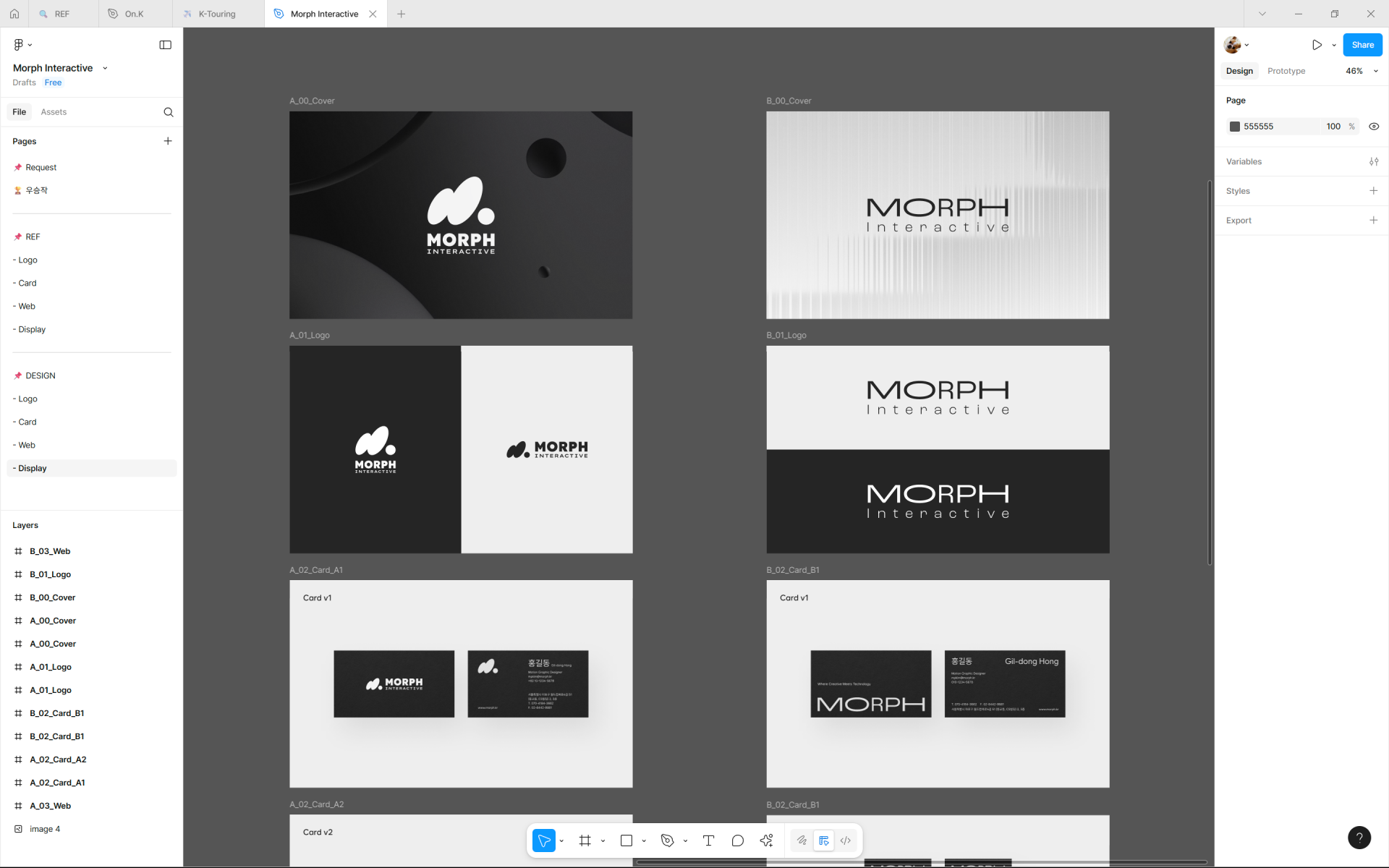Add a new page with plus icon
This screenshot has height=868, width=1389.
168,141
